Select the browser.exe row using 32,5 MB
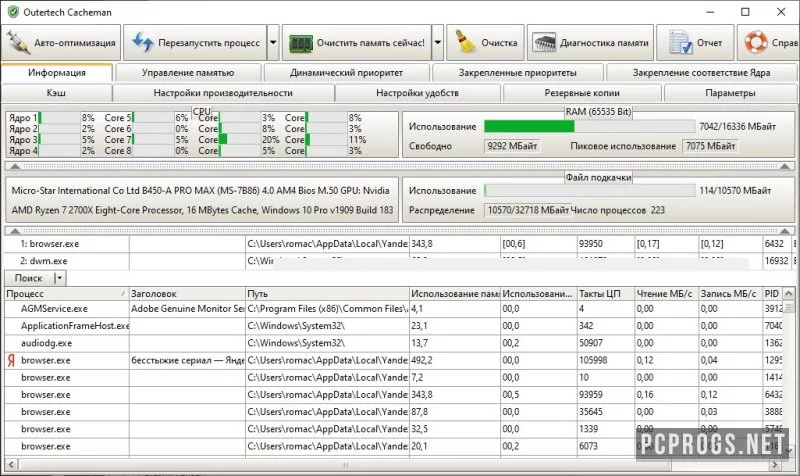The width and height of the screenshot is (800, 476). (393, 430)
